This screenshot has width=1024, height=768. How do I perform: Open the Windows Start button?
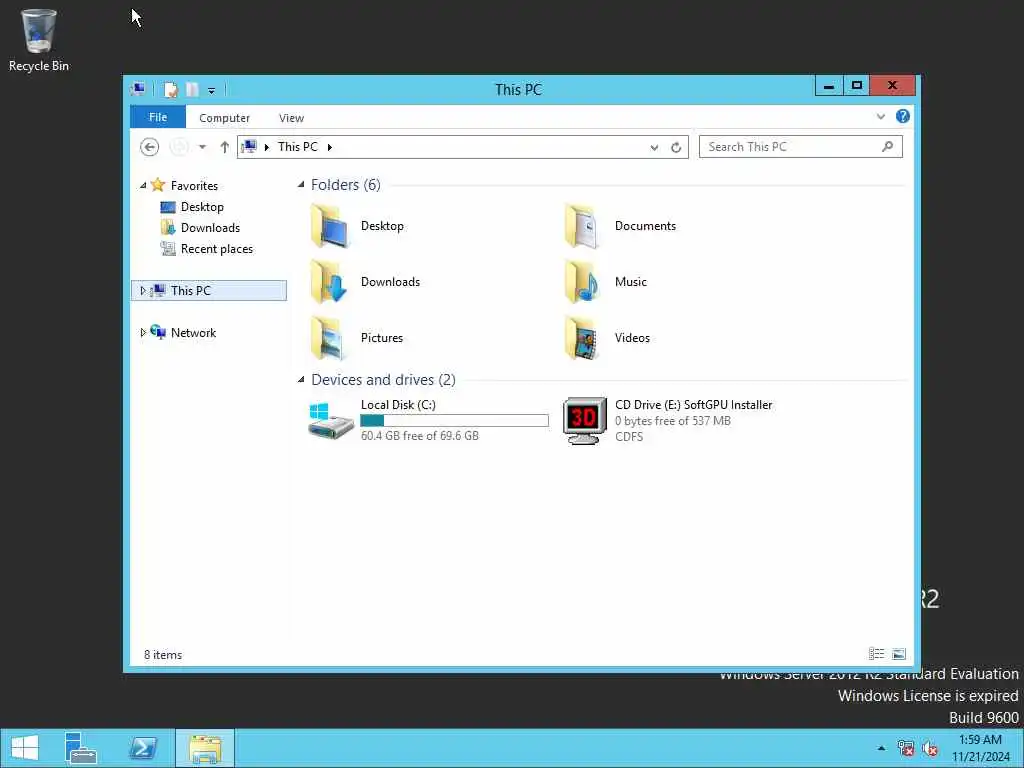(25, 748)
